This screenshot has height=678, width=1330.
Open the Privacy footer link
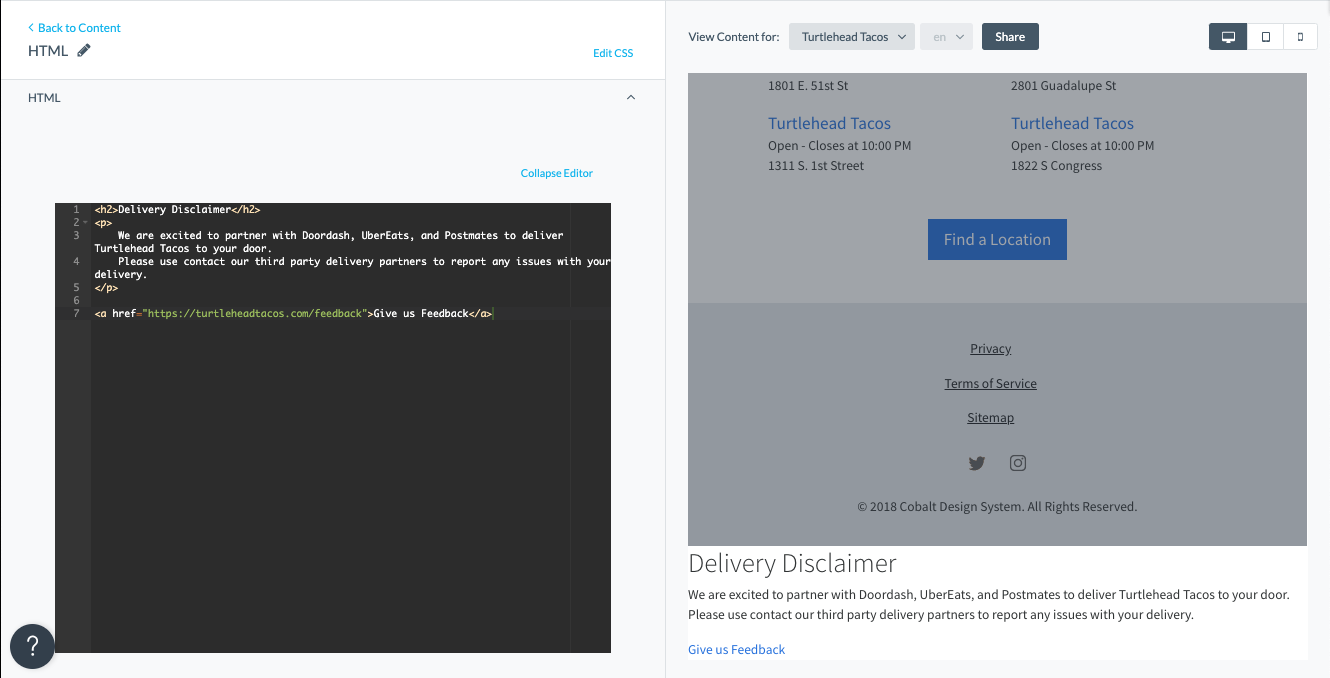click(990, 349)
